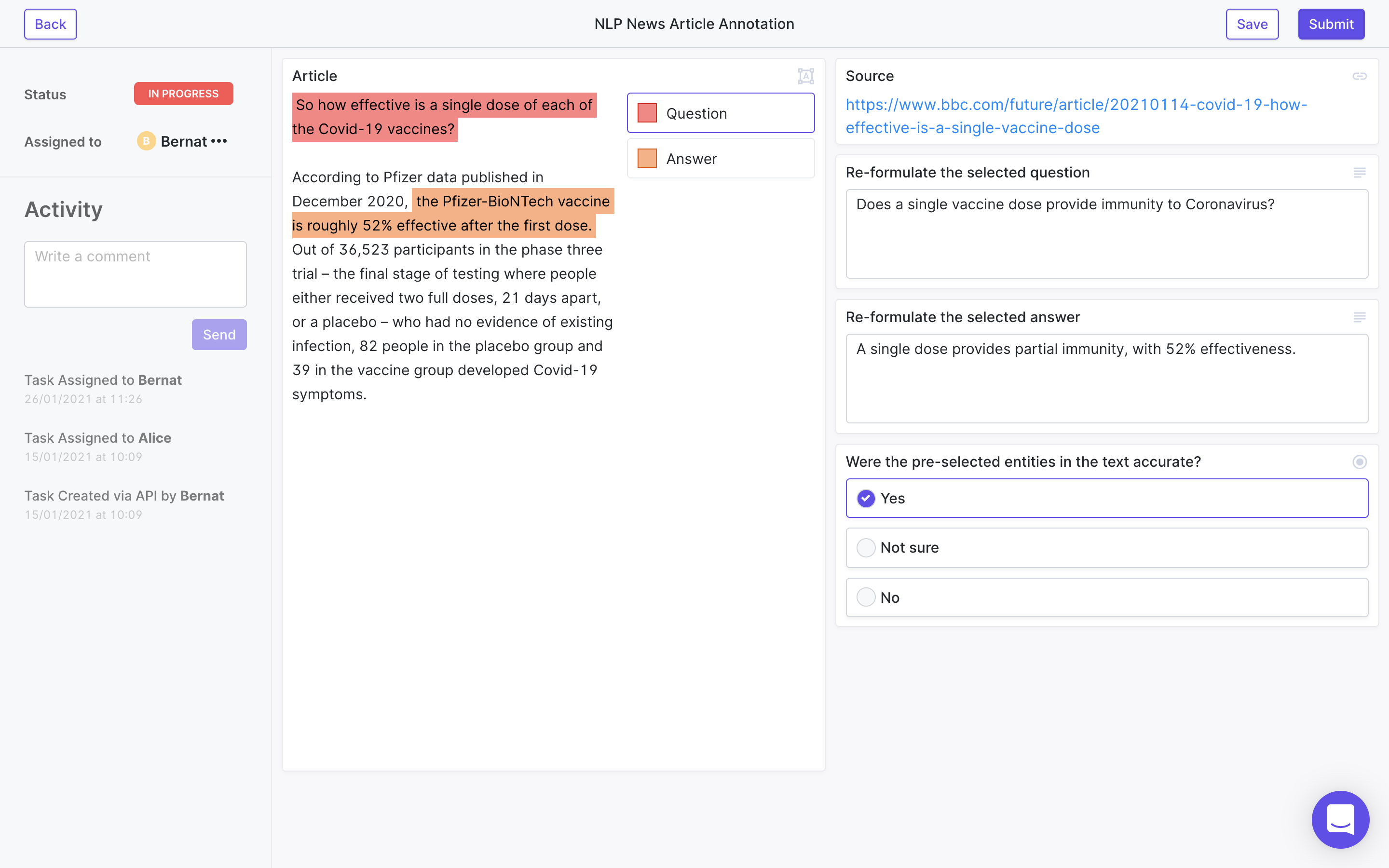
Task: Click the Question highlight color swatch
Action: (x=647, y=112)
